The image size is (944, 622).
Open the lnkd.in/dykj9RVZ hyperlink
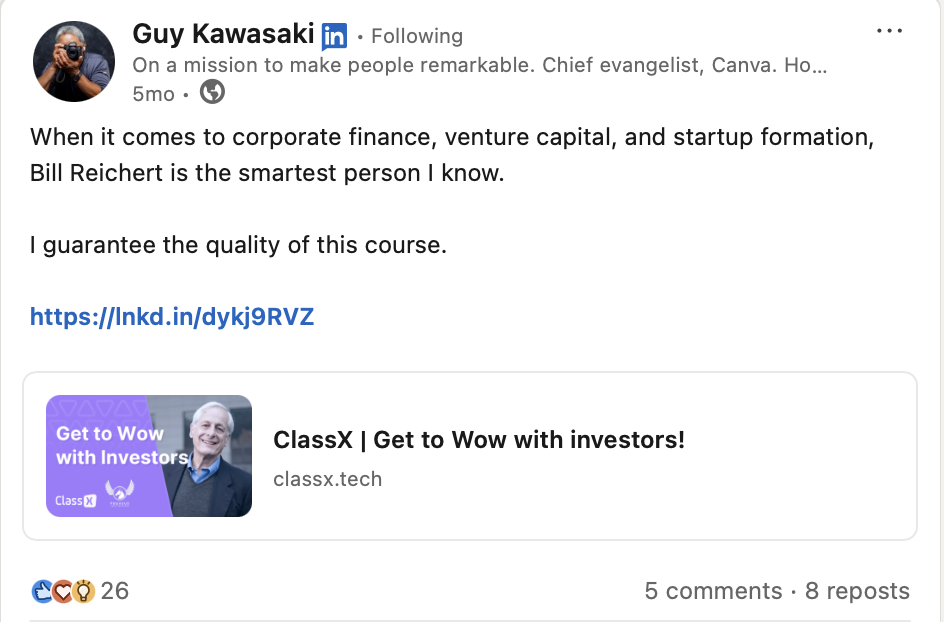tap(172, 318)
